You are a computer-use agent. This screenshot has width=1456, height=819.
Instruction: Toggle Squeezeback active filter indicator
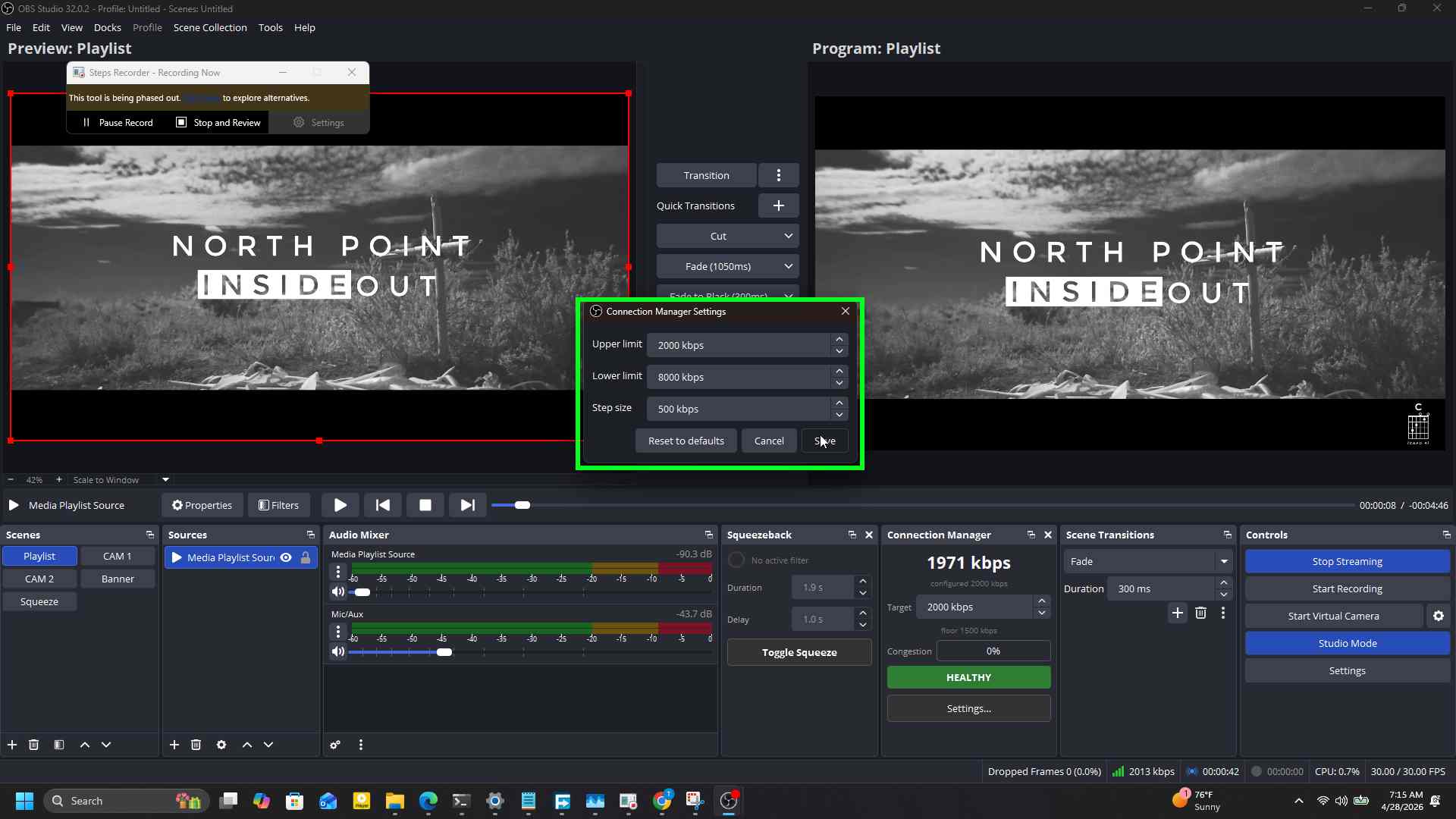pos(736,560)
